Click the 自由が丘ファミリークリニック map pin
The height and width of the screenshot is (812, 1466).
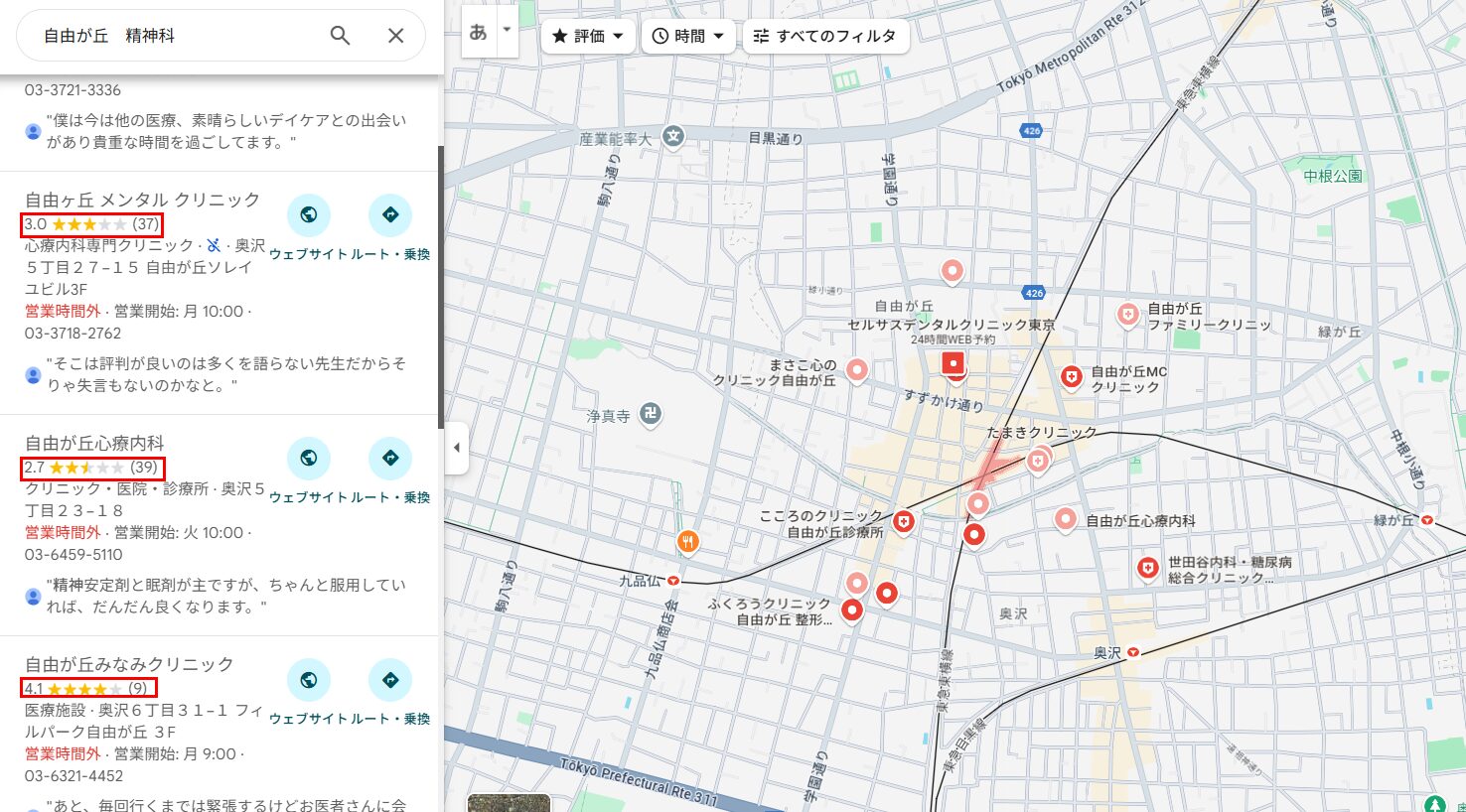tap(1127, 316)
